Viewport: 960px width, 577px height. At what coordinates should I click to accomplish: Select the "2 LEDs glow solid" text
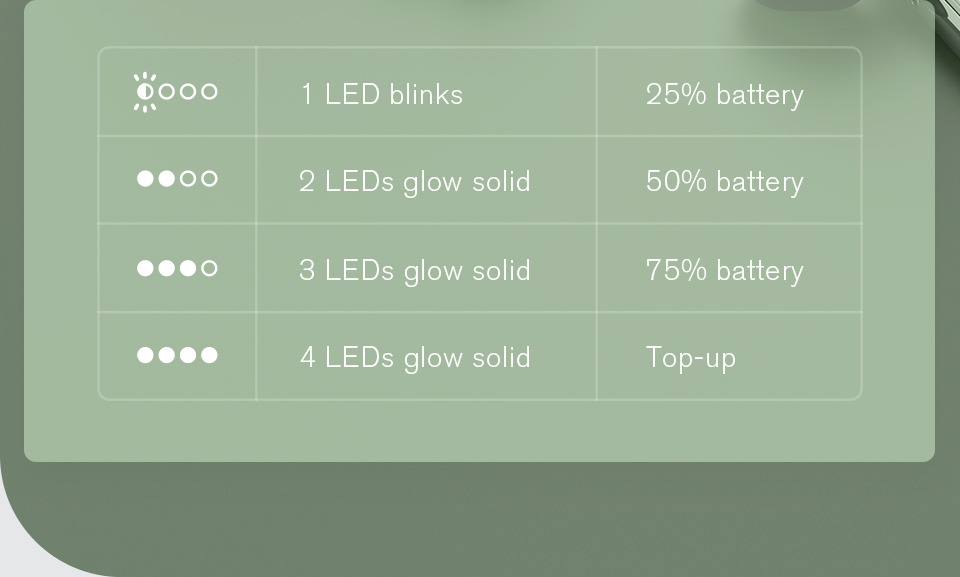414,183
